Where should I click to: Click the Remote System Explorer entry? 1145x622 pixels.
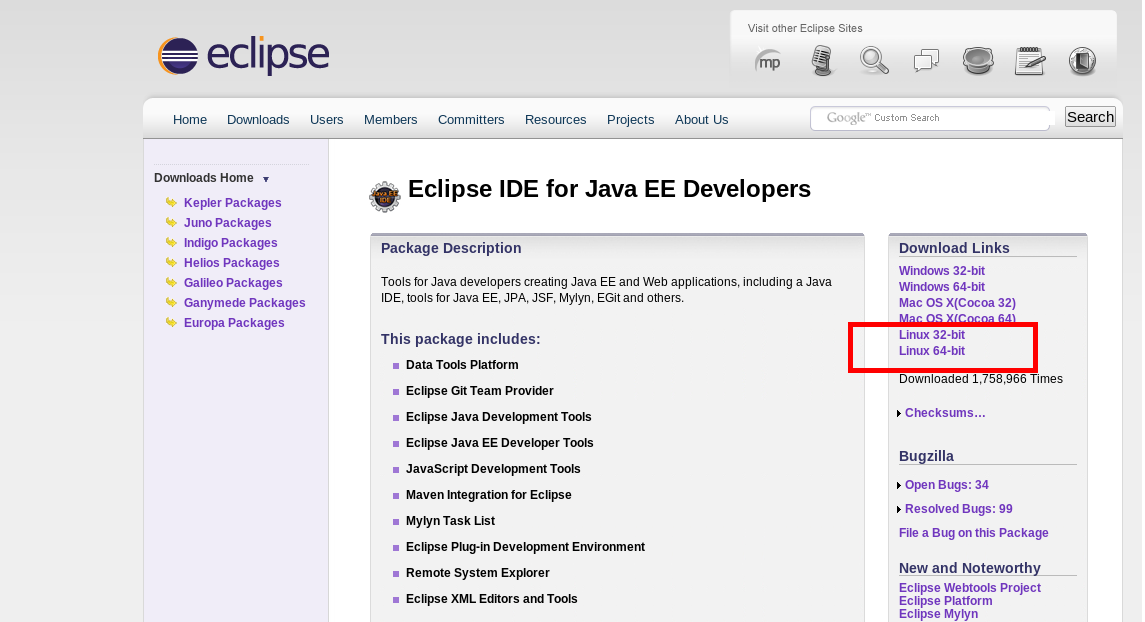478,573
